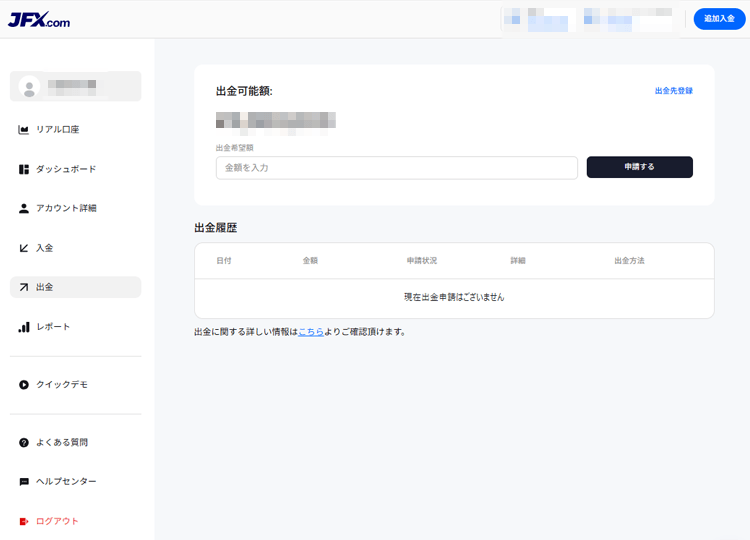The width and height of the screenshot is (750, 540).
Task: Click the ダッシュボード grid icon
Action: point(23,169)
